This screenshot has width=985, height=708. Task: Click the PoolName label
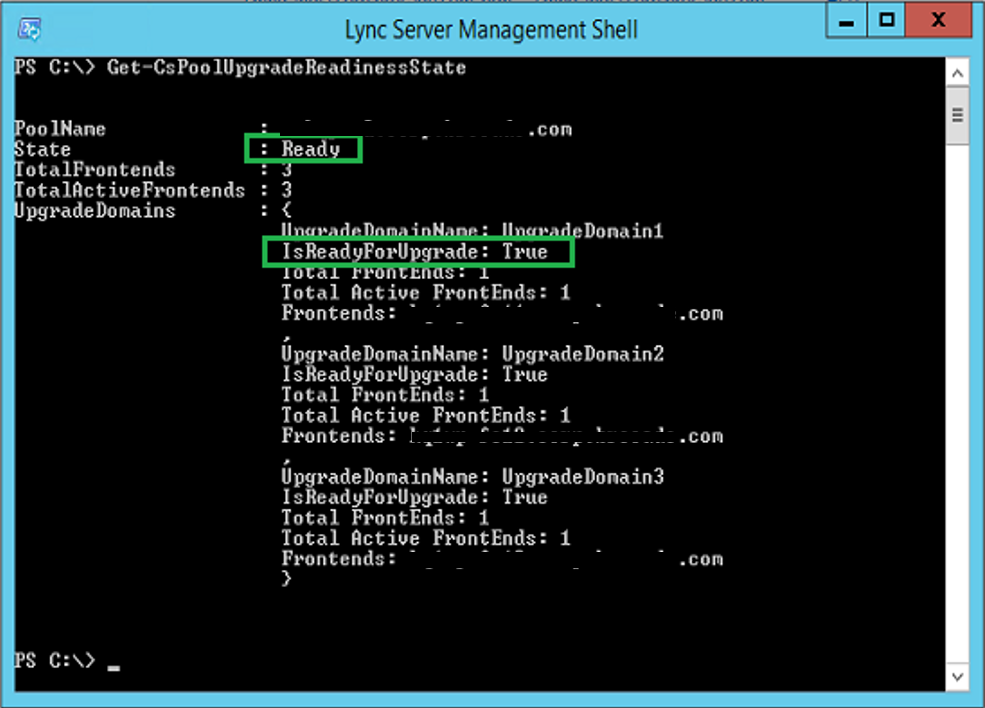(x=60, y=129)
